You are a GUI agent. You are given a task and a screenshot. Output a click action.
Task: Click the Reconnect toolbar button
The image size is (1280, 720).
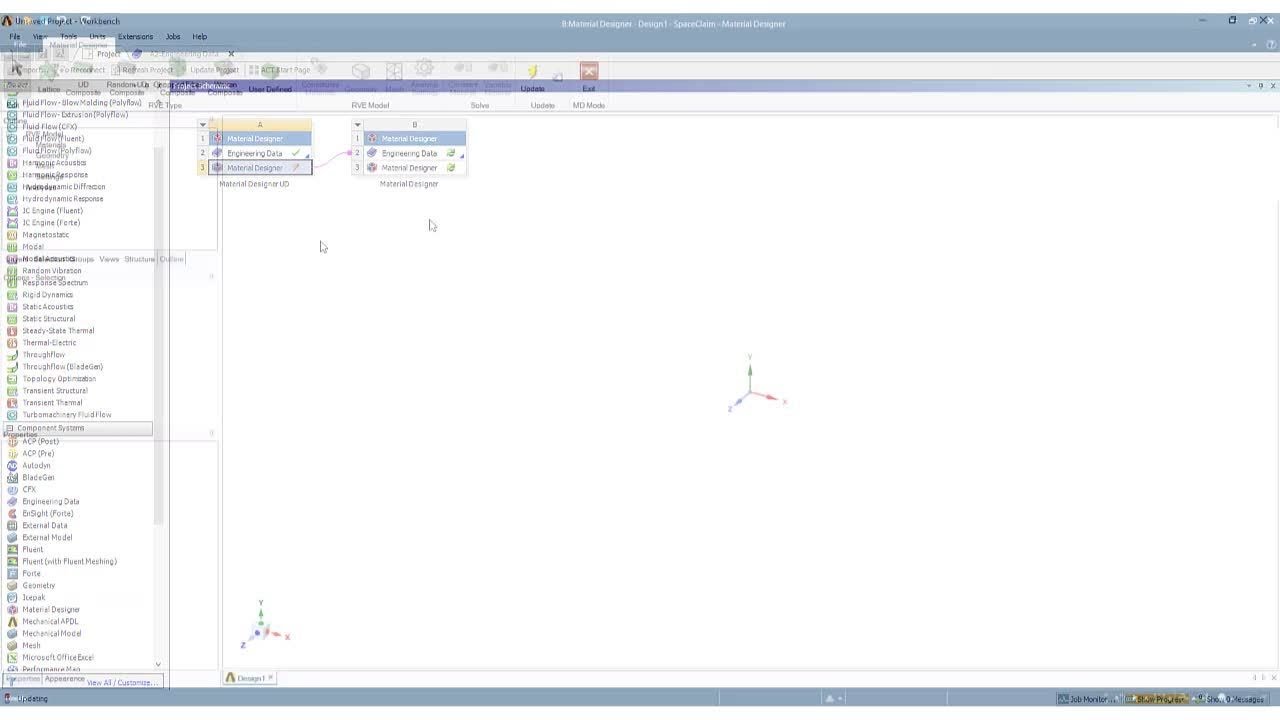tap(81, 70)
